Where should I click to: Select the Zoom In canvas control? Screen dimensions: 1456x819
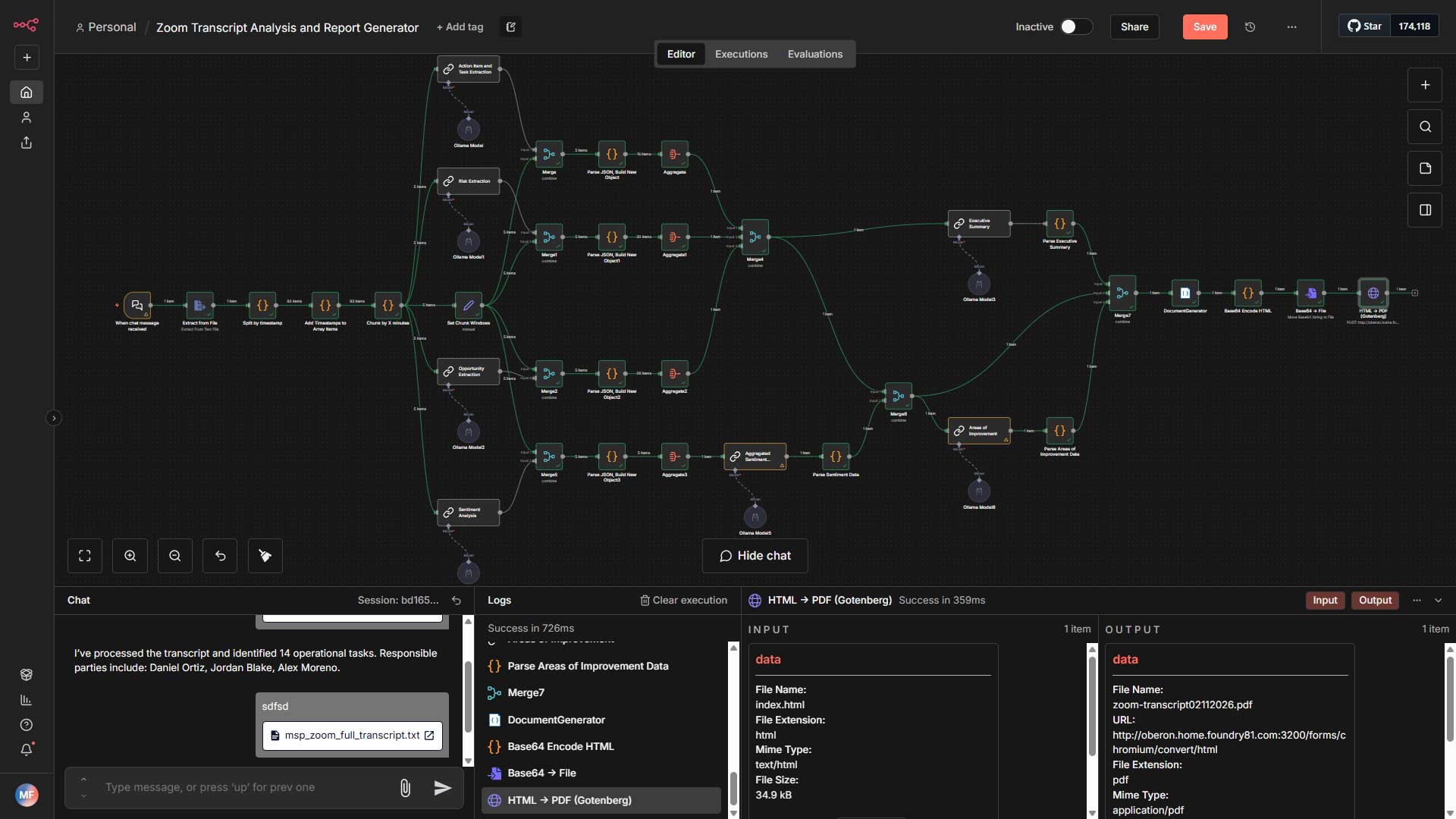coord(130,555)
